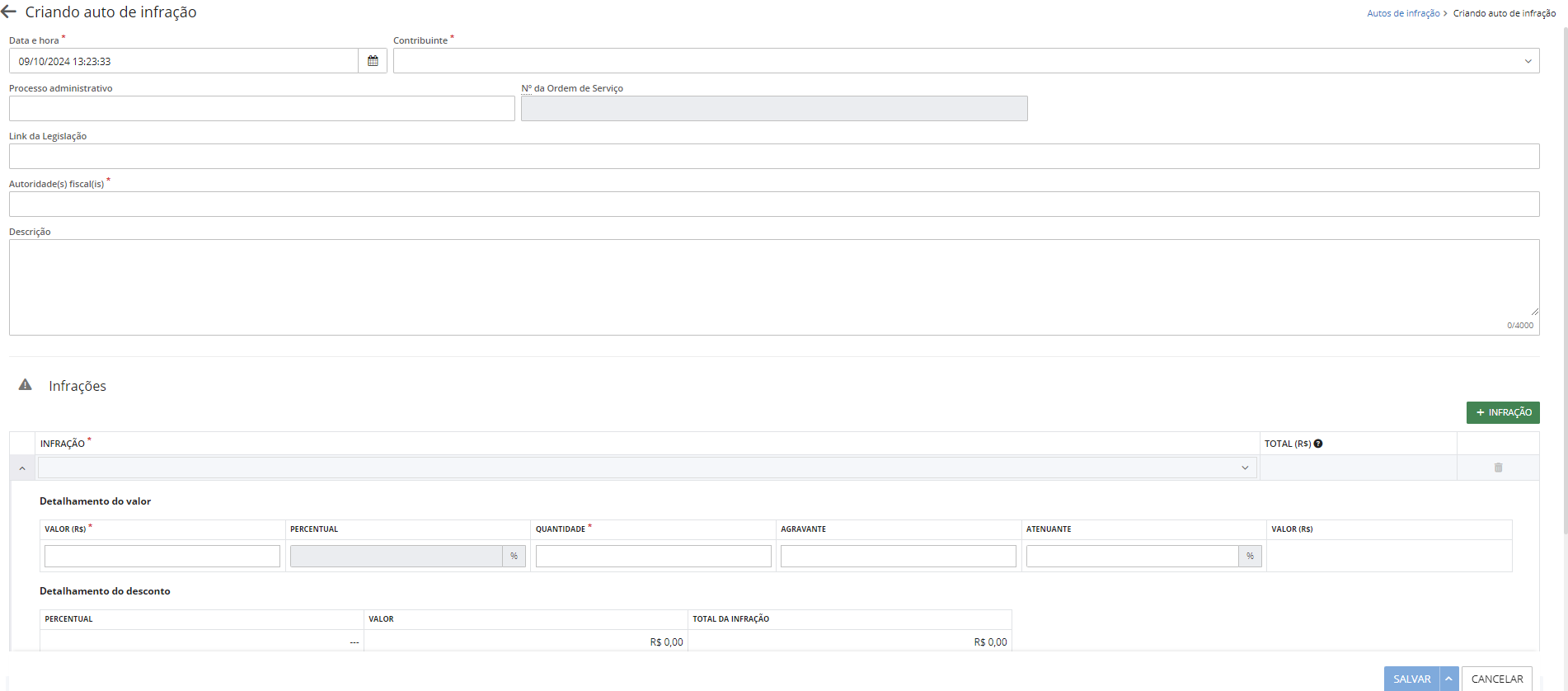The width and height of the screenshot is (1568, 691).
Task: Expand the Salvar options arrow
Action: click(1448, 679)
